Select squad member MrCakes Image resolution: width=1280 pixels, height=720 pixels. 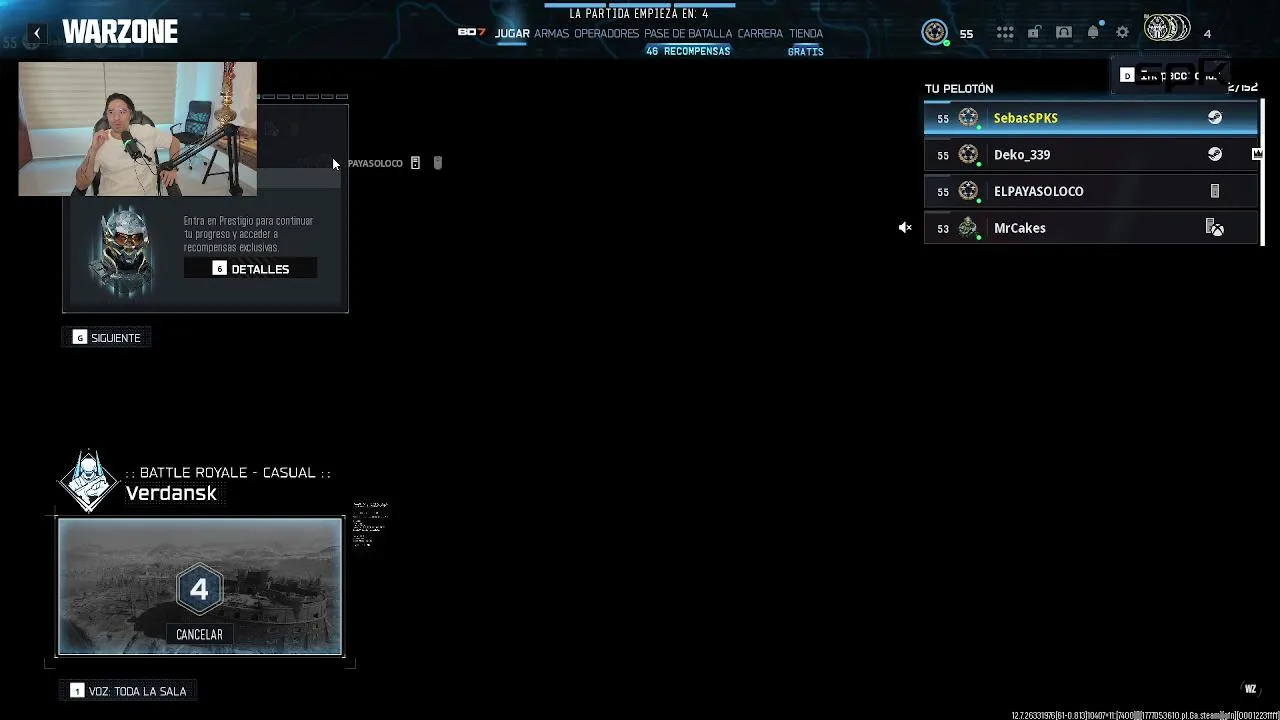tap(1090, 228)
